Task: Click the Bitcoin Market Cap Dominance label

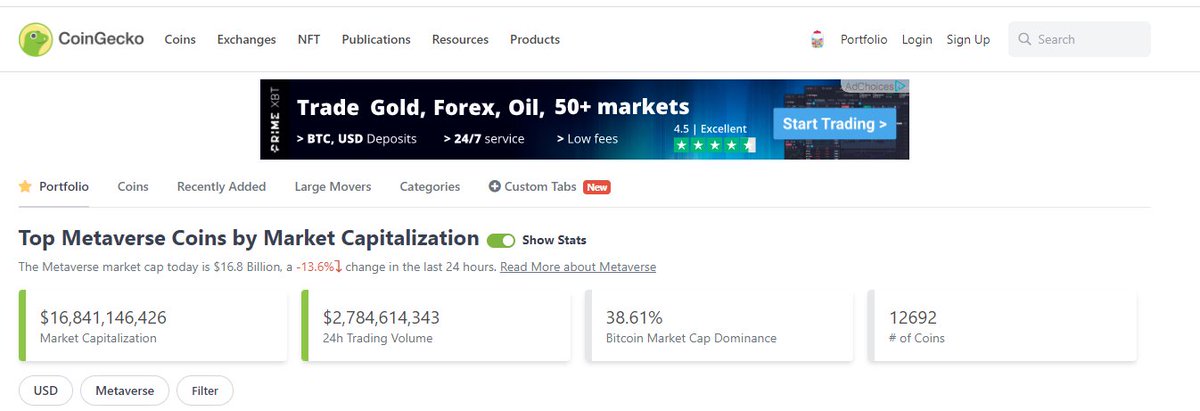Action: pyautogui.click(x=691, y=338)
